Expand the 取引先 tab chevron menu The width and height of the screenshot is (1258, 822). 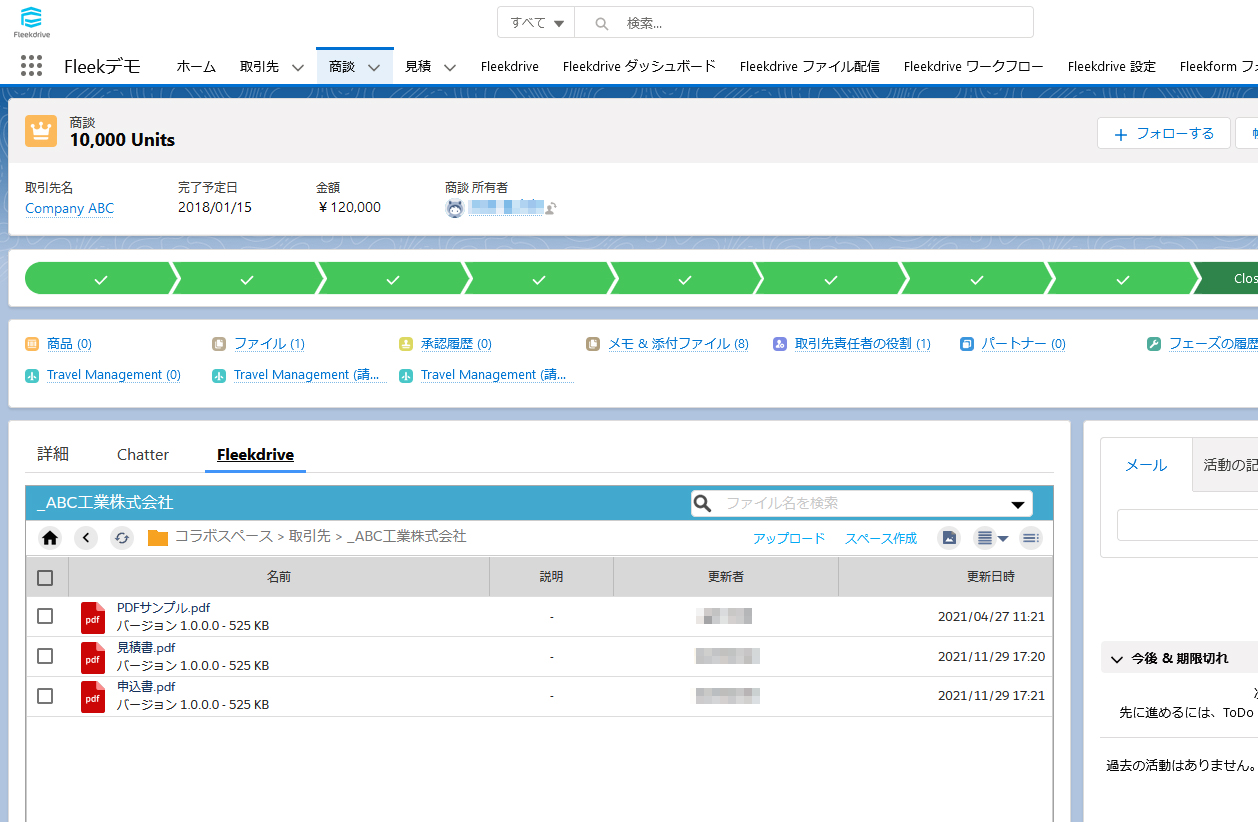(297, 67)
